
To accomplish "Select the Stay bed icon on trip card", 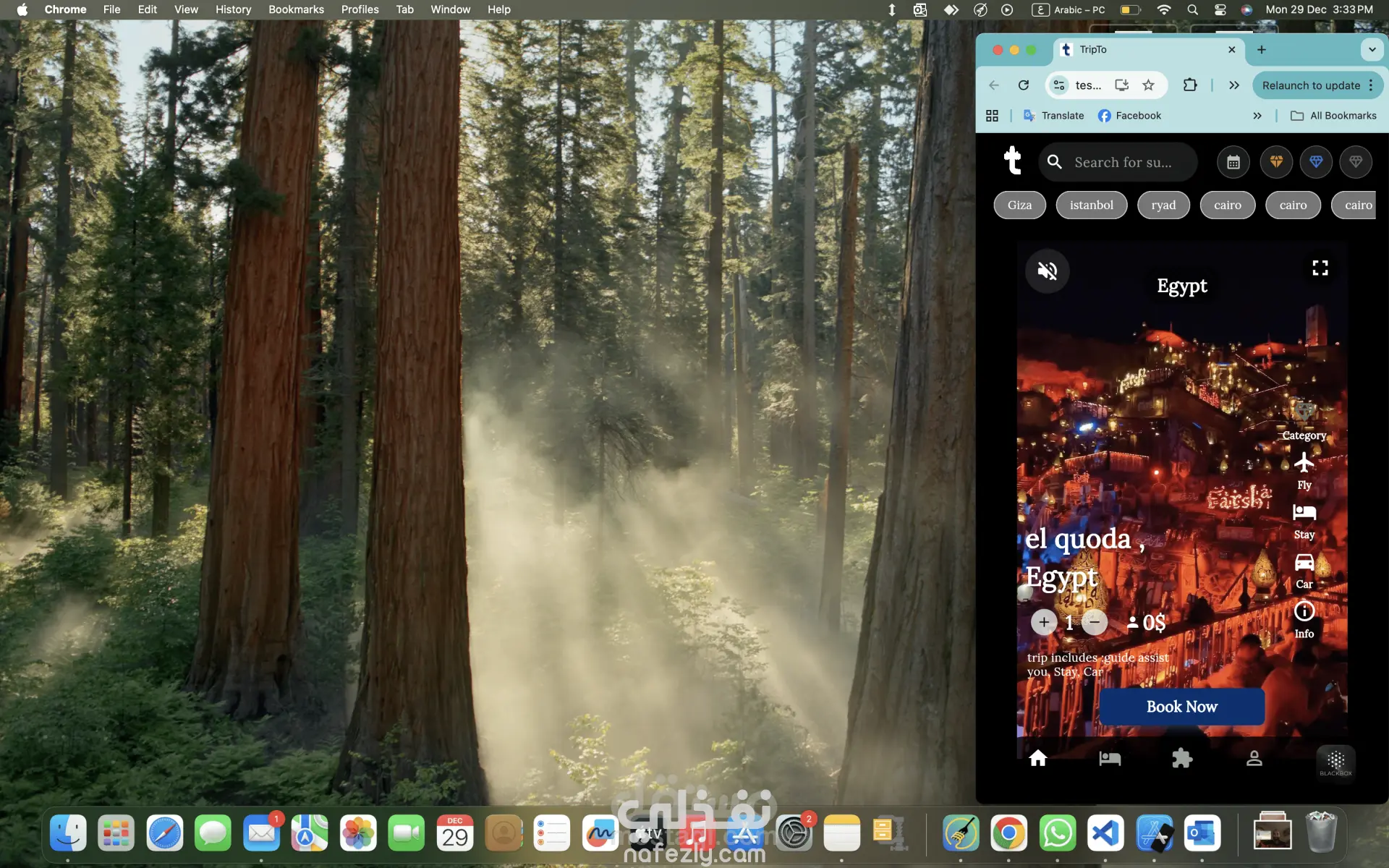I will coord(1304,513).
